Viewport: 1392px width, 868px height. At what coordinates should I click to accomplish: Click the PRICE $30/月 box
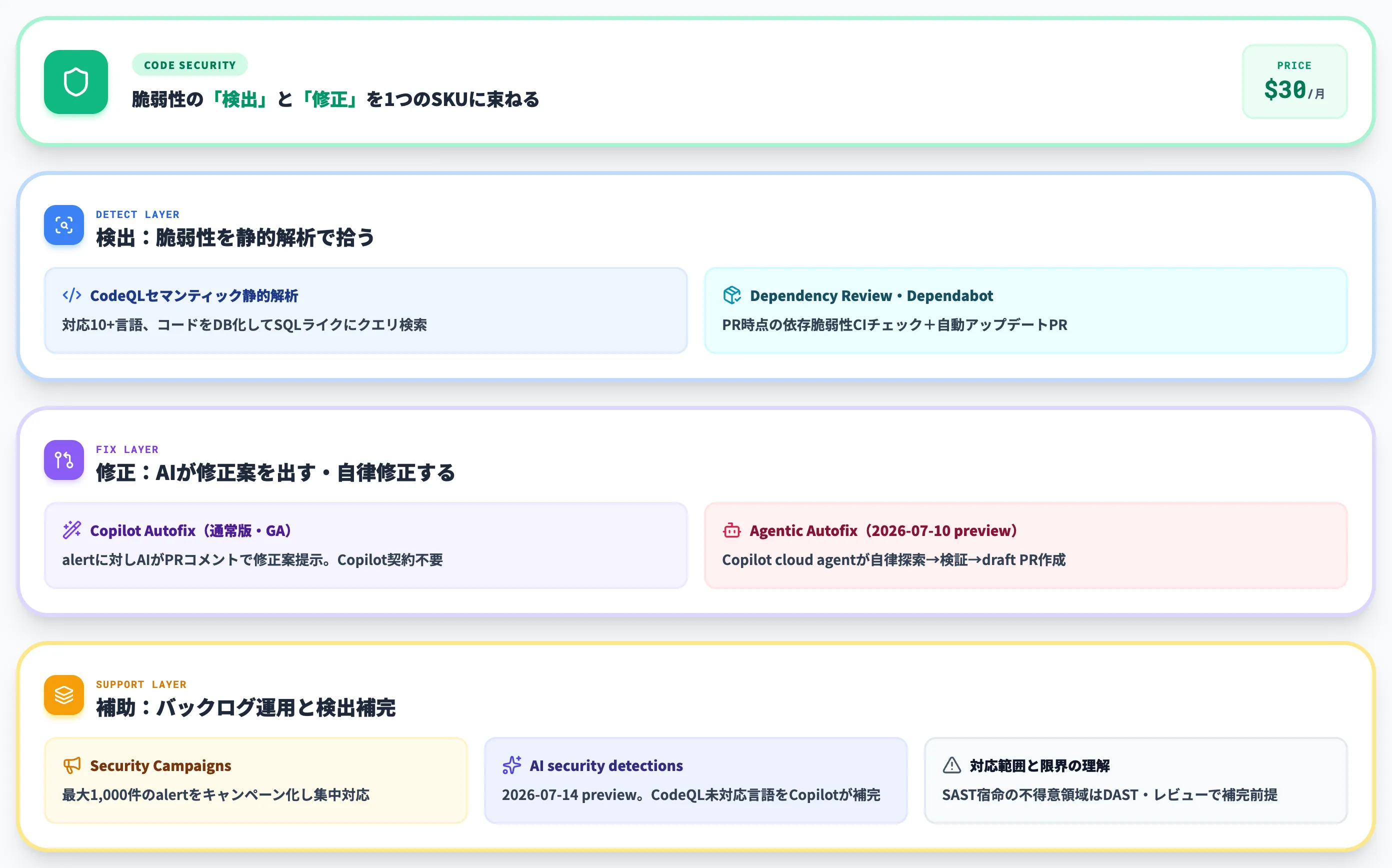click(x=1294, y=81)
